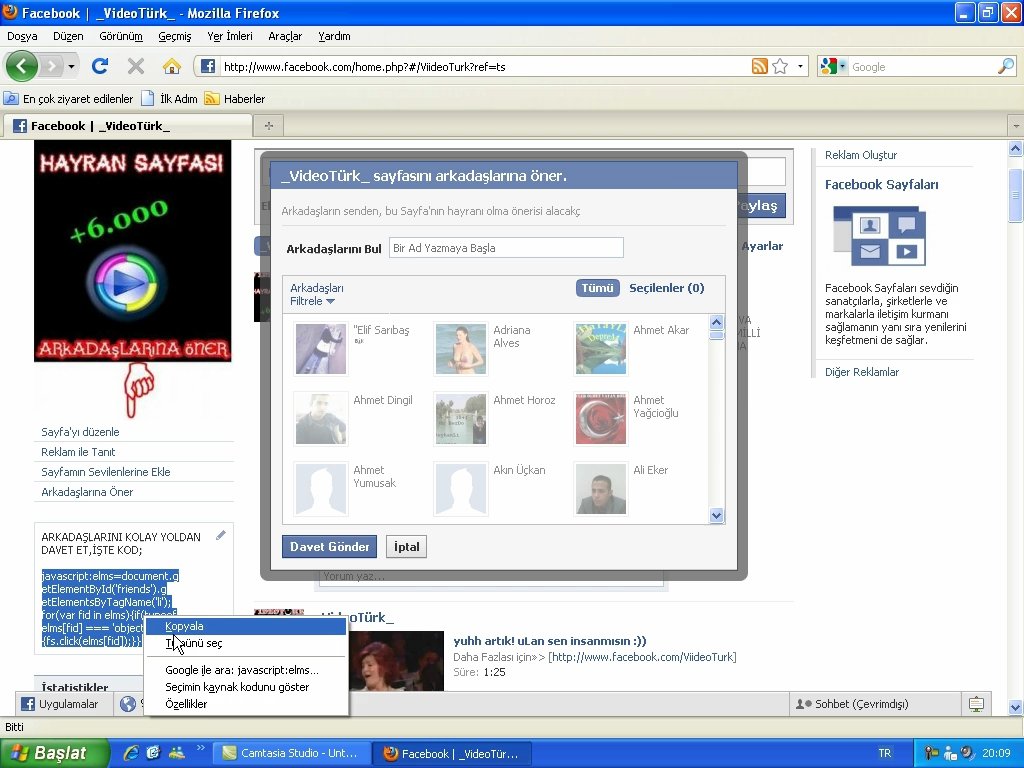1024x768 pixels.
Task: Click the Reklam Oluştur link
Action: point(861,155)
